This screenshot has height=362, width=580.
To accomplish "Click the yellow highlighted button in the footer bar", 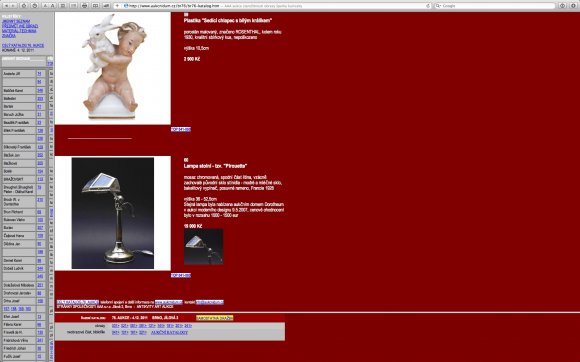I will point(215,318).
